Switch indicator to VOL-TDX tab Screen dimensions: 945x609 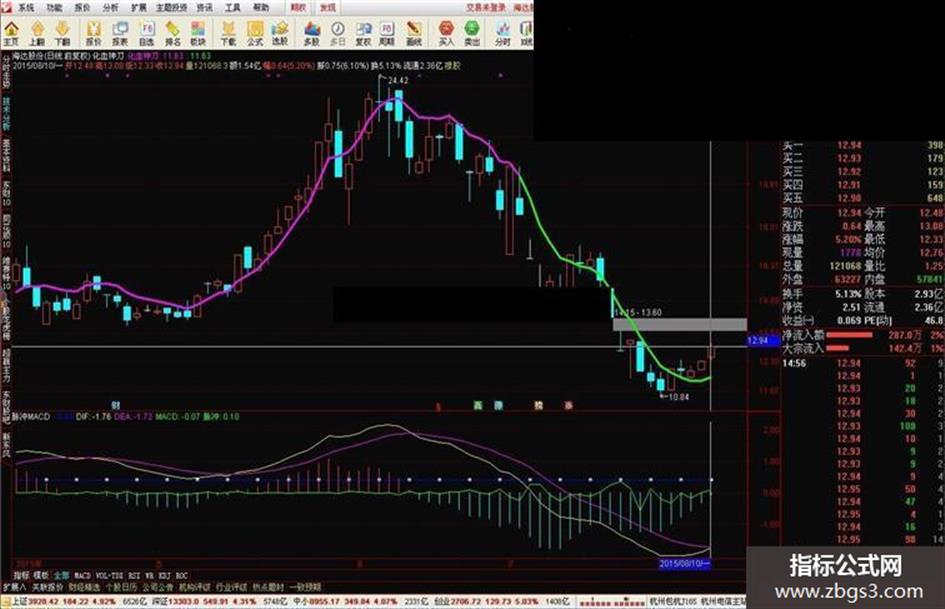[110, 576]
